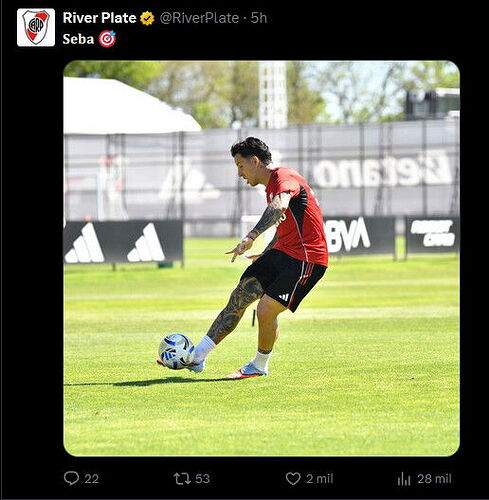489x500 pixels.
Task: Click the 2 mil likes count
Action: pos(320,479)
